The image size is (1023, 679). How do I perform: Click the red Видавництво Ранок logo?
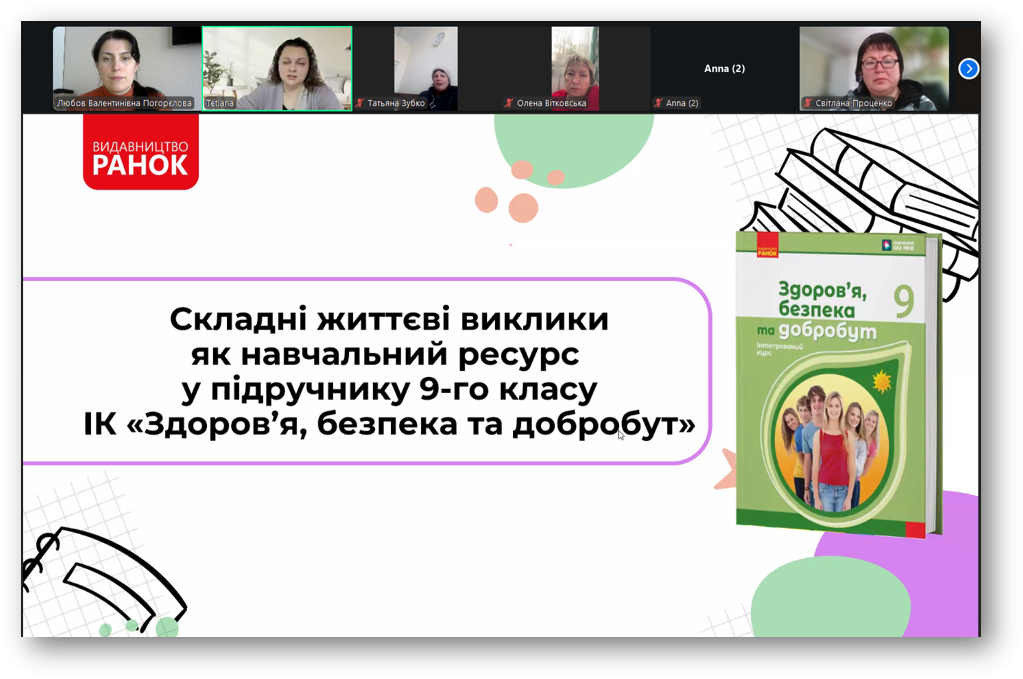click(x=140, y=152)
